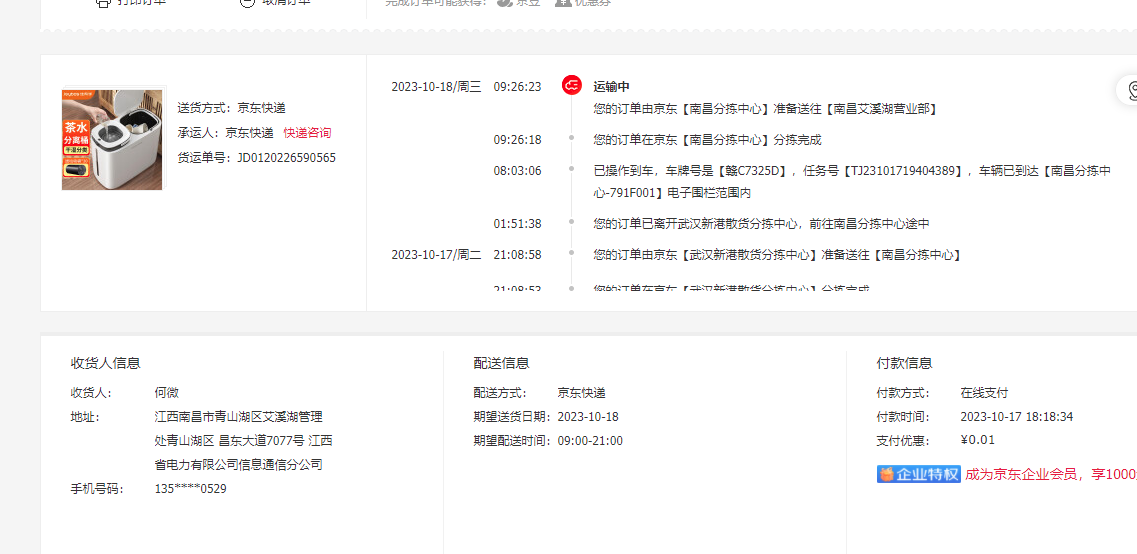
Task: Click the 企业特权 badge
Action: click(919, 474)
